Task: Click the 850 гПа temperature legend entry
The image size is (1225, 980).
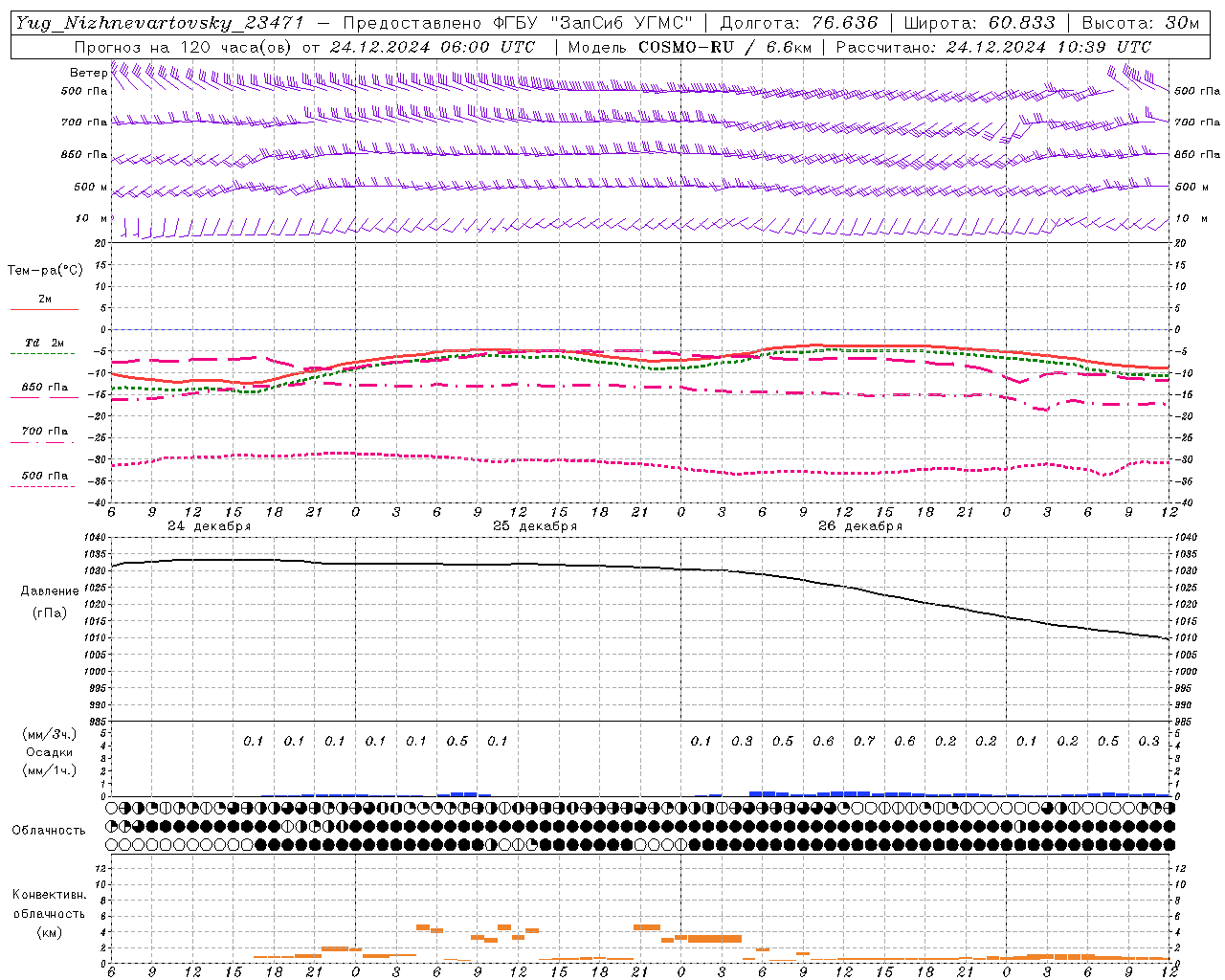Action: point(45,388)
